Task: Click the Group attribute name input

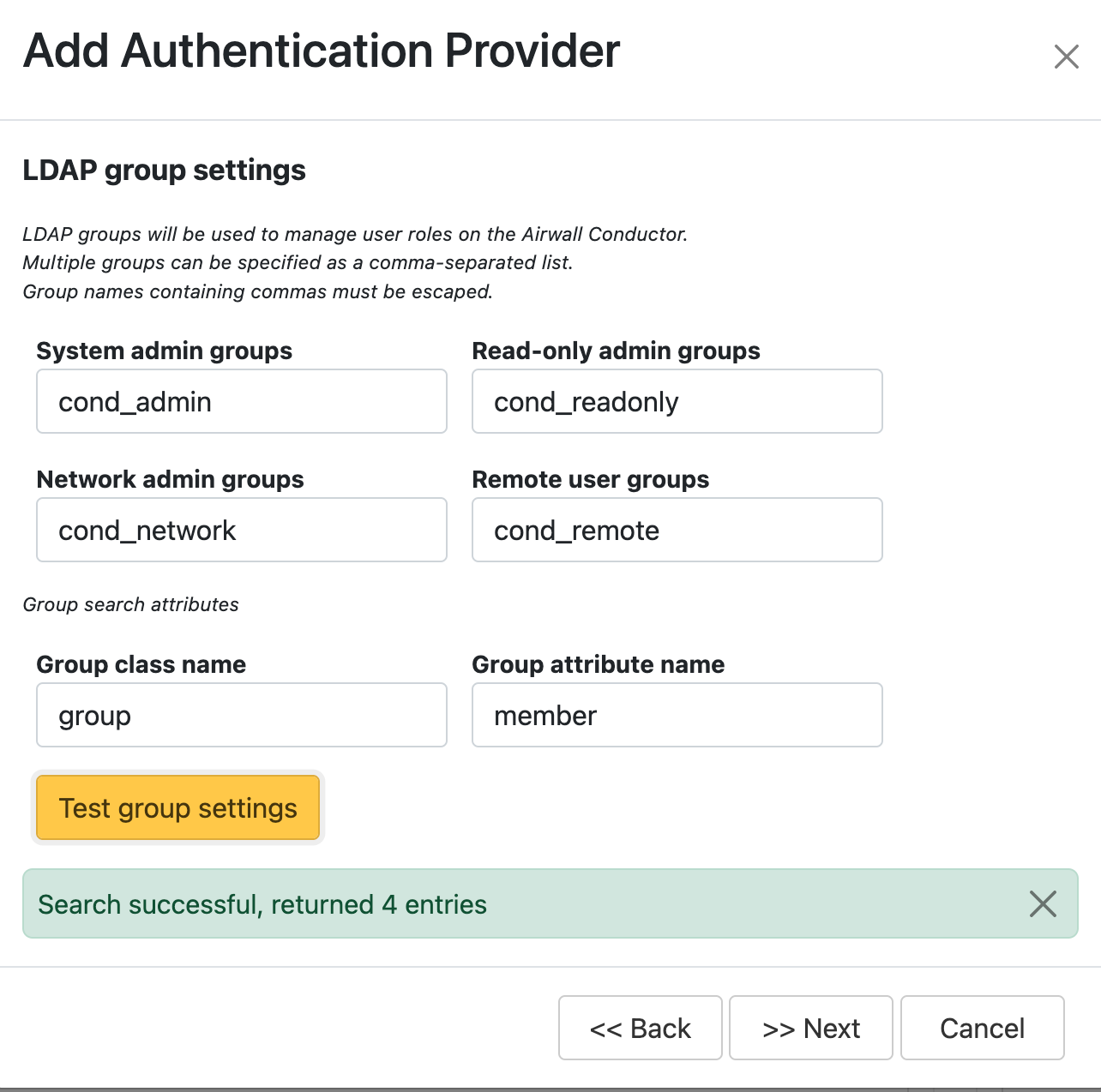Action: pyautogui.click(x=677, y=715)
